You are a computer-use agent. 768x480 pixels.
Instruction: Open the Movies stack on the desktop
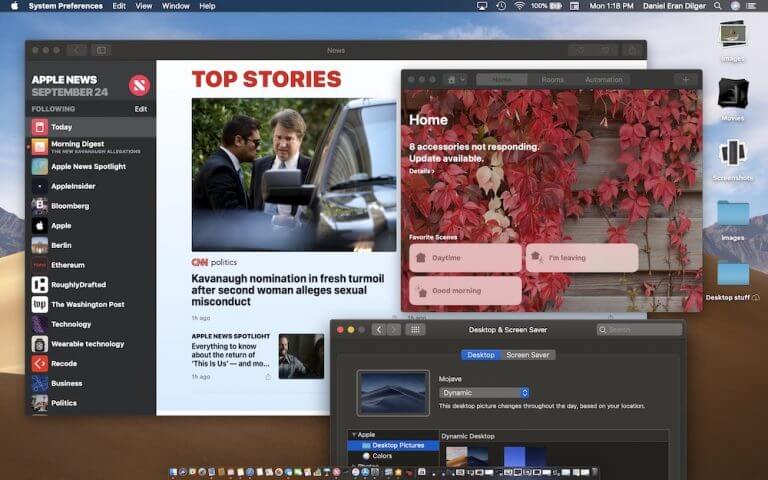point(733,93)
